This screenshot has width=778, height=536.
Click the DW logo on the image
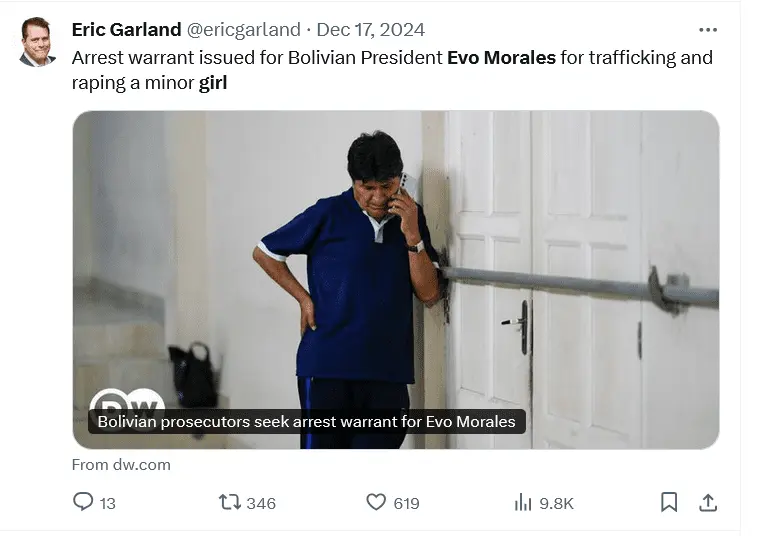127,403
